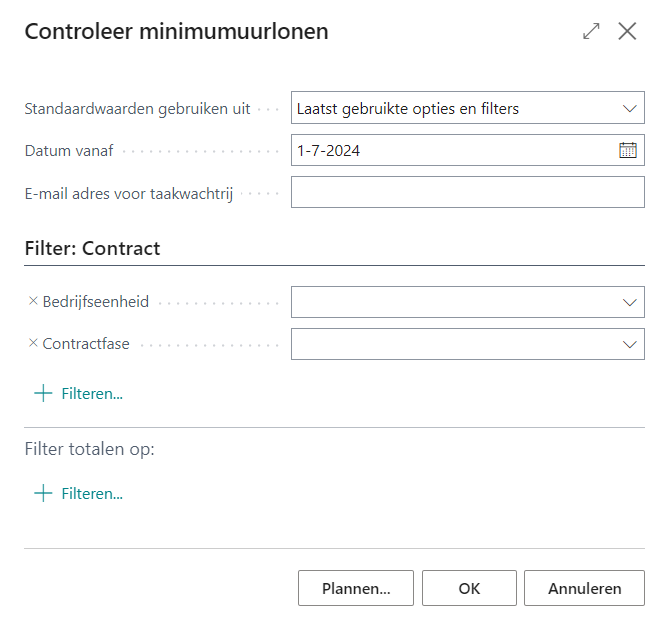Remove the Contractfase filter with X icon
This screenshot has width=672, height=625.
point(33,343)
